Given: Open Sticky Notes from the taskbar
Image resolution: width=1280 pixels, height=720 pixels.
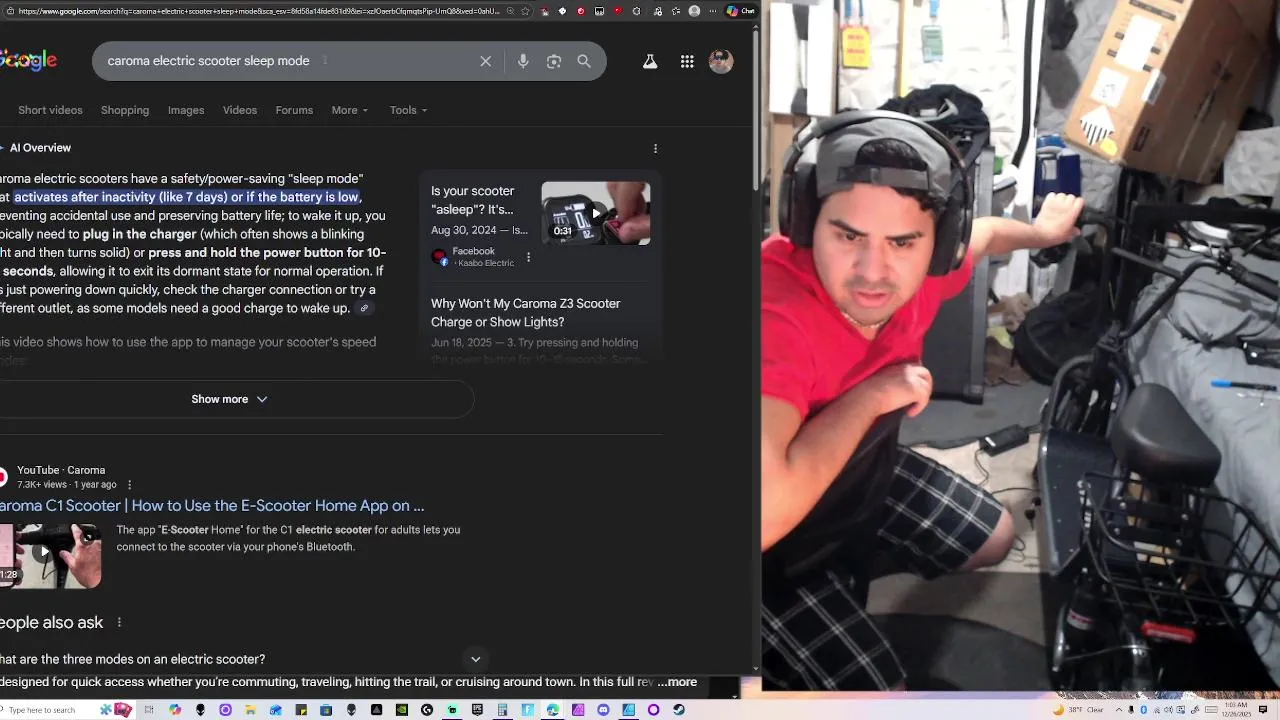Looking at the screenshot, I should (x=301, y=710).
